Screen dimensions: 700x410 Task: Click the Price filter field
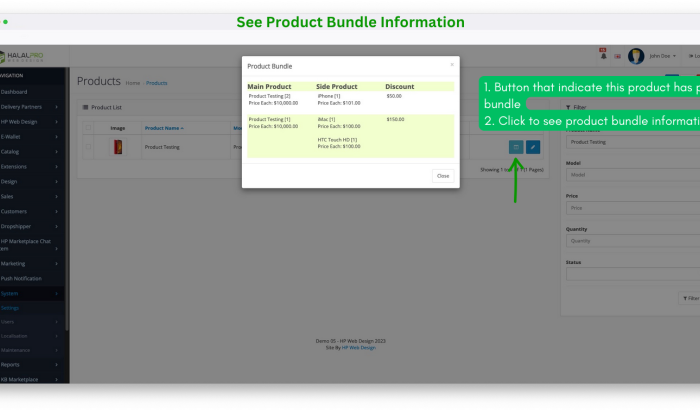(x=633, y=208)
